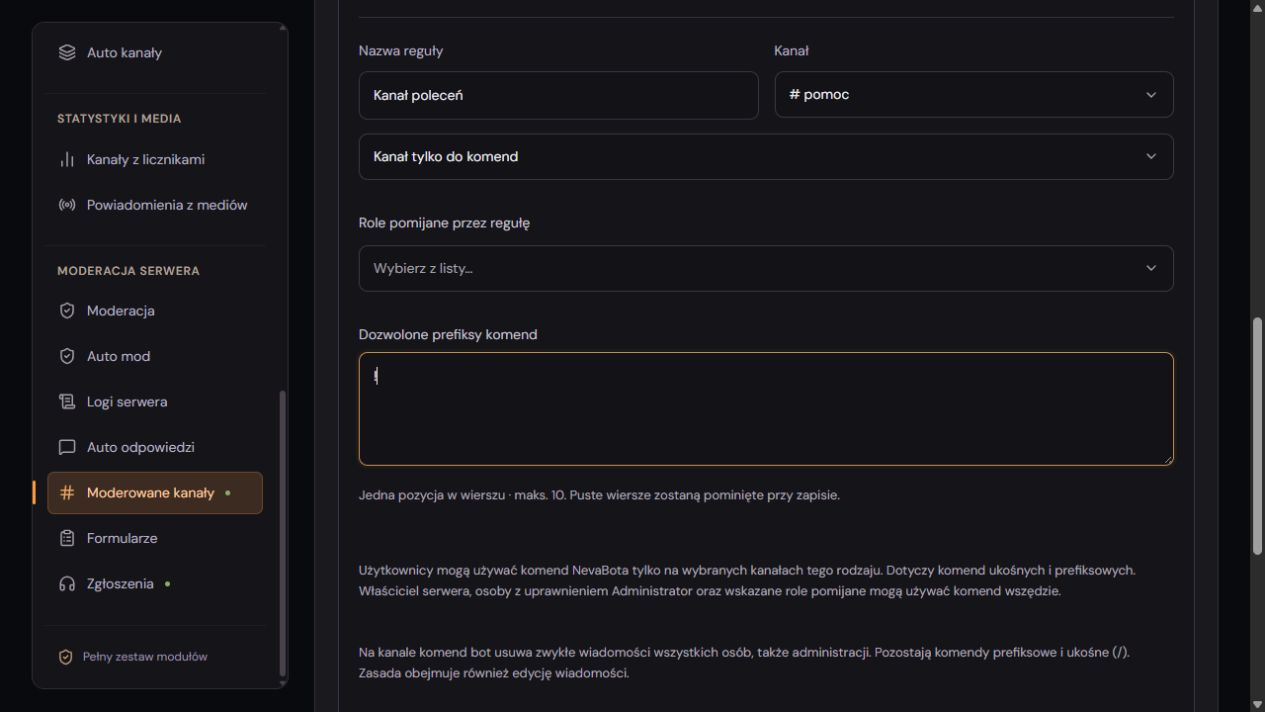Click the scroll icon beside Logi serwera

pos(67,402)
